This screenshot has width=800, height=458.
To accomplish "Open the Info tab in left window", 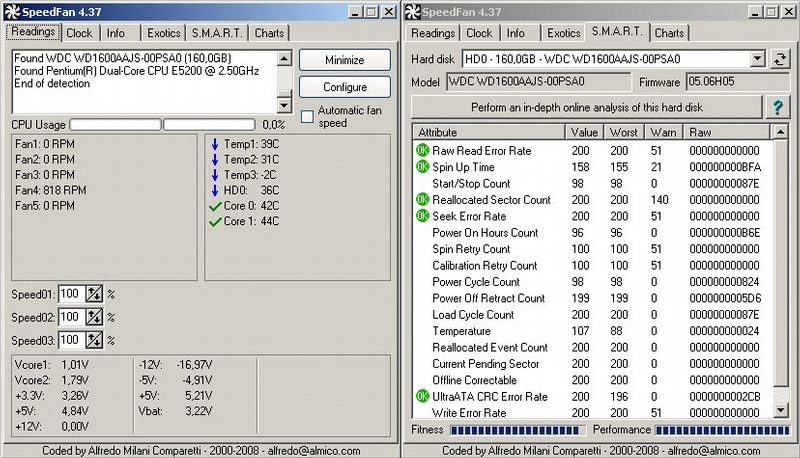I will [116, 33].
